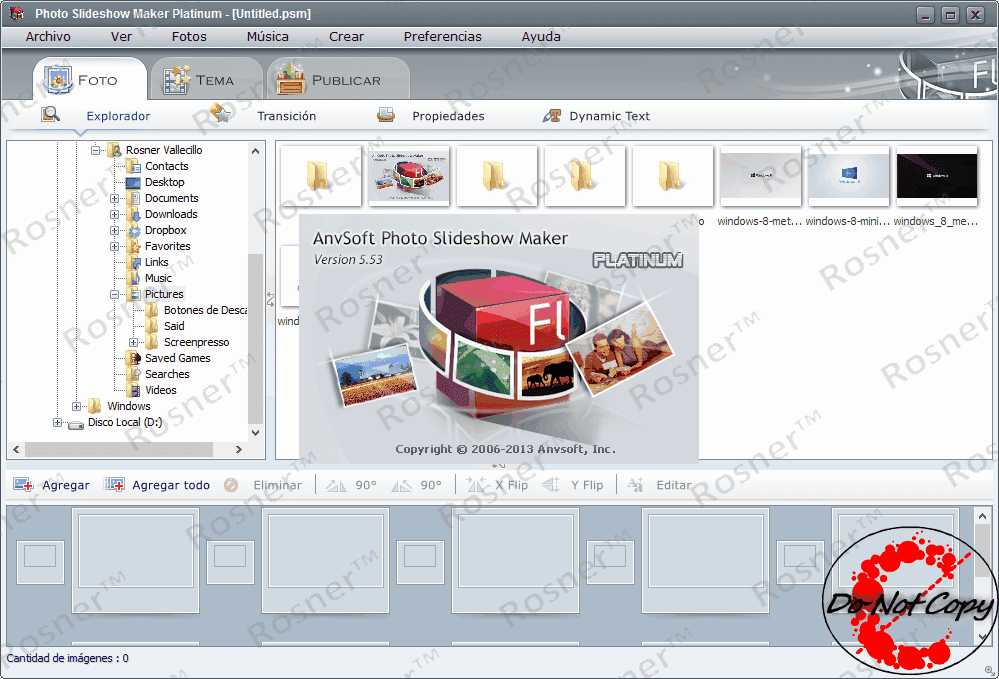Switch to the Publicar tab

coord(338,80)
